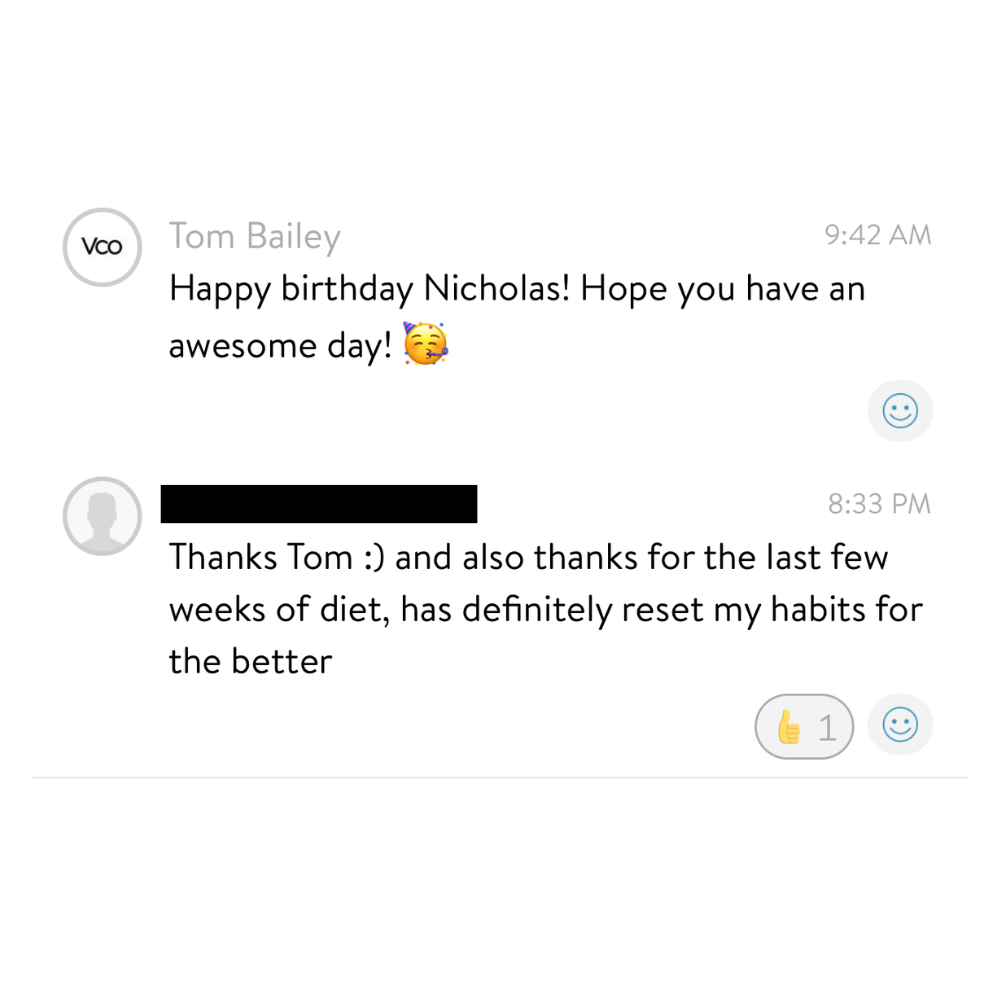Image resolution: width=1000 pixels, height=1000 pixels.
Task: Toggle the thumbs-up reaction pill
Action: (804, 726)
